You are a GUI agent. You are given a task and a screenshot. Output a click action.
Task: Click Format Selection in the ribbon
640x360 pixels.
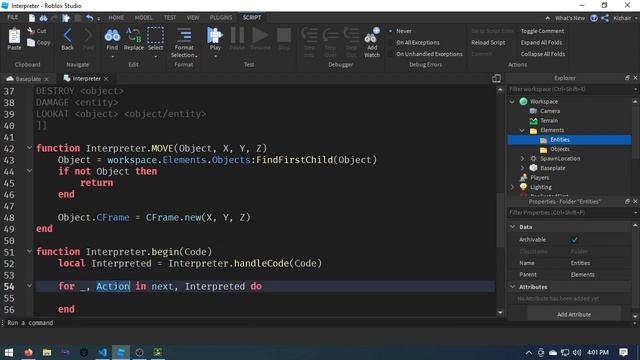point(184,43)
